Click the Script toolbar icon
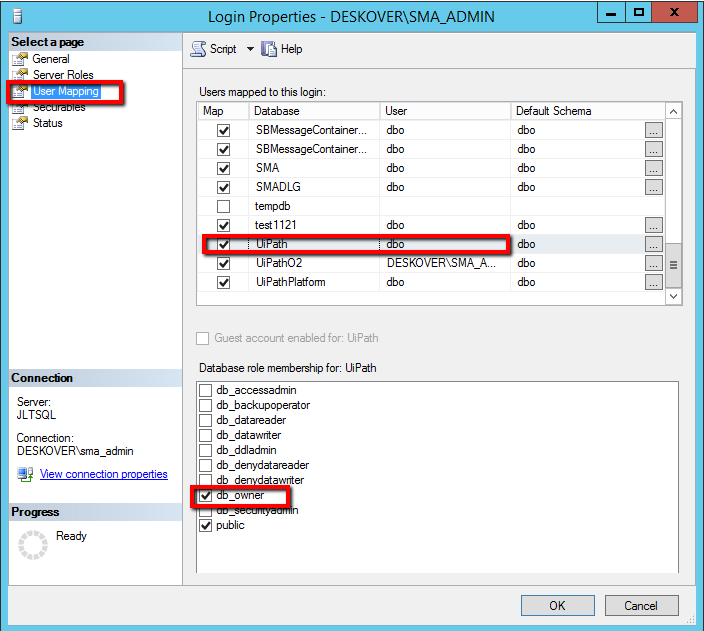 (x=198, y=49)
